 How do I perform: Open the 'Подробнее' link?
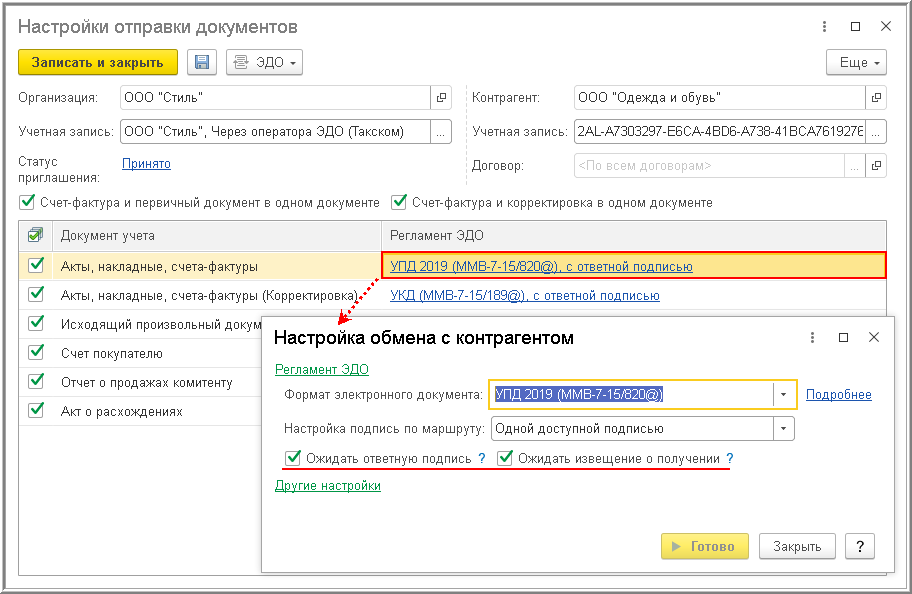tap(838, 395)
